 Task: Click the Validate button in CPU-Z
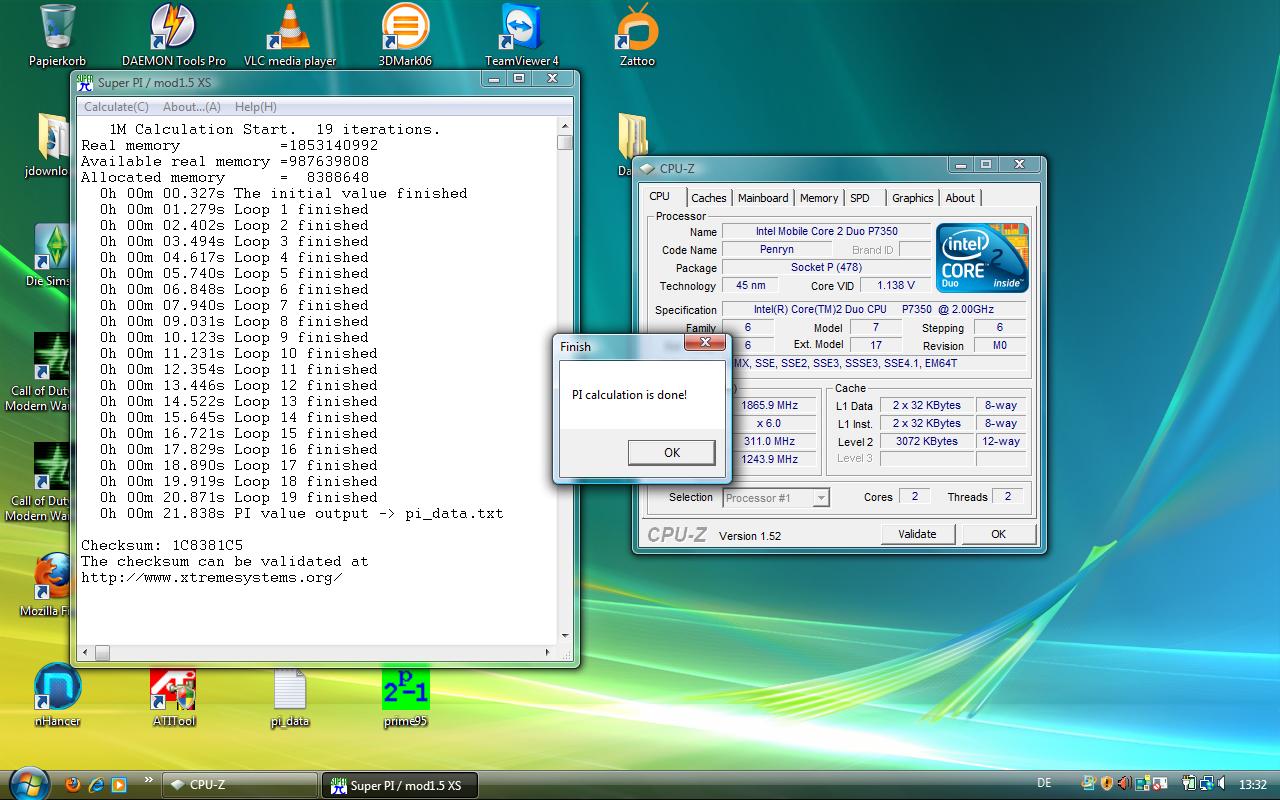(917, 534)
